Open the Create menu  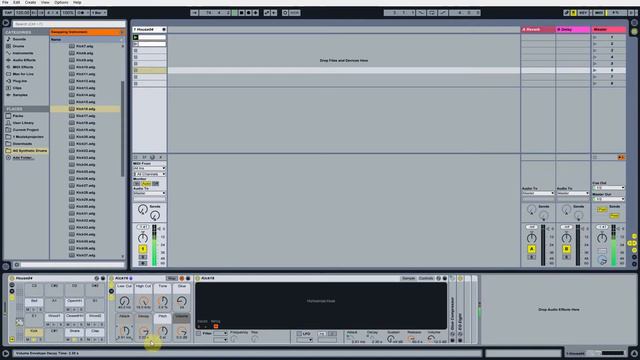30,2
